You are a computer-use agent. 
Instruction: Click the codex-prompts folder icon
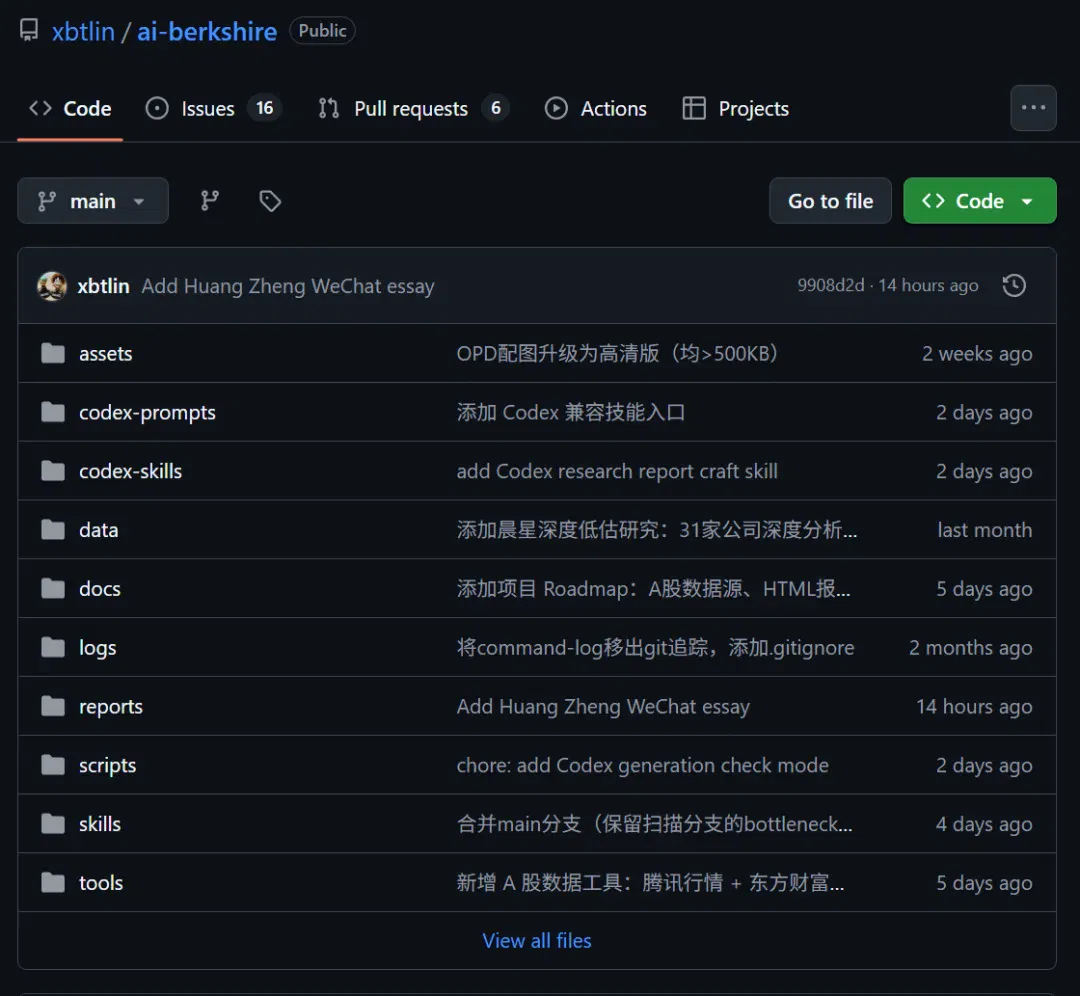click(53, 412)
